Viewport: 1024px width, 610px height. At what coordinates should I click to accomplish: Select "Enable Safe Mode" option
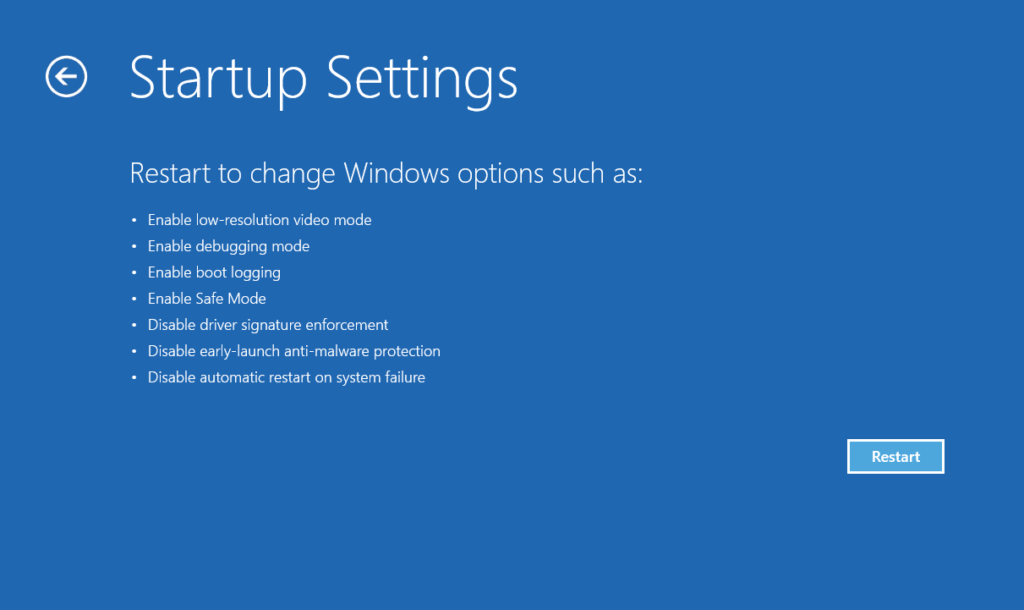tap(206, 298)
